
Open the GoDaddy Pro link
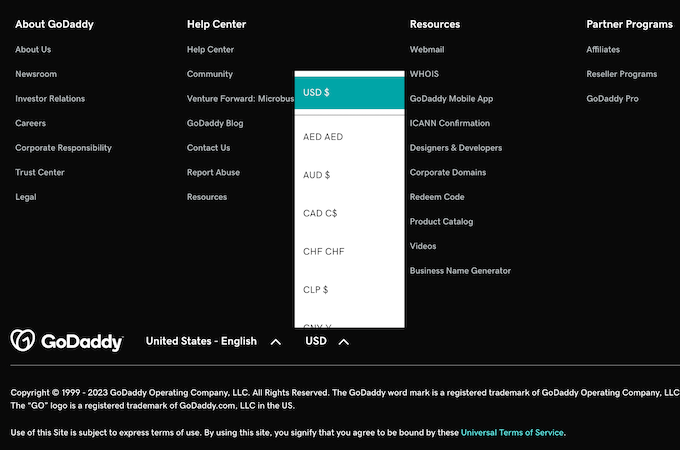pos(612,99)
